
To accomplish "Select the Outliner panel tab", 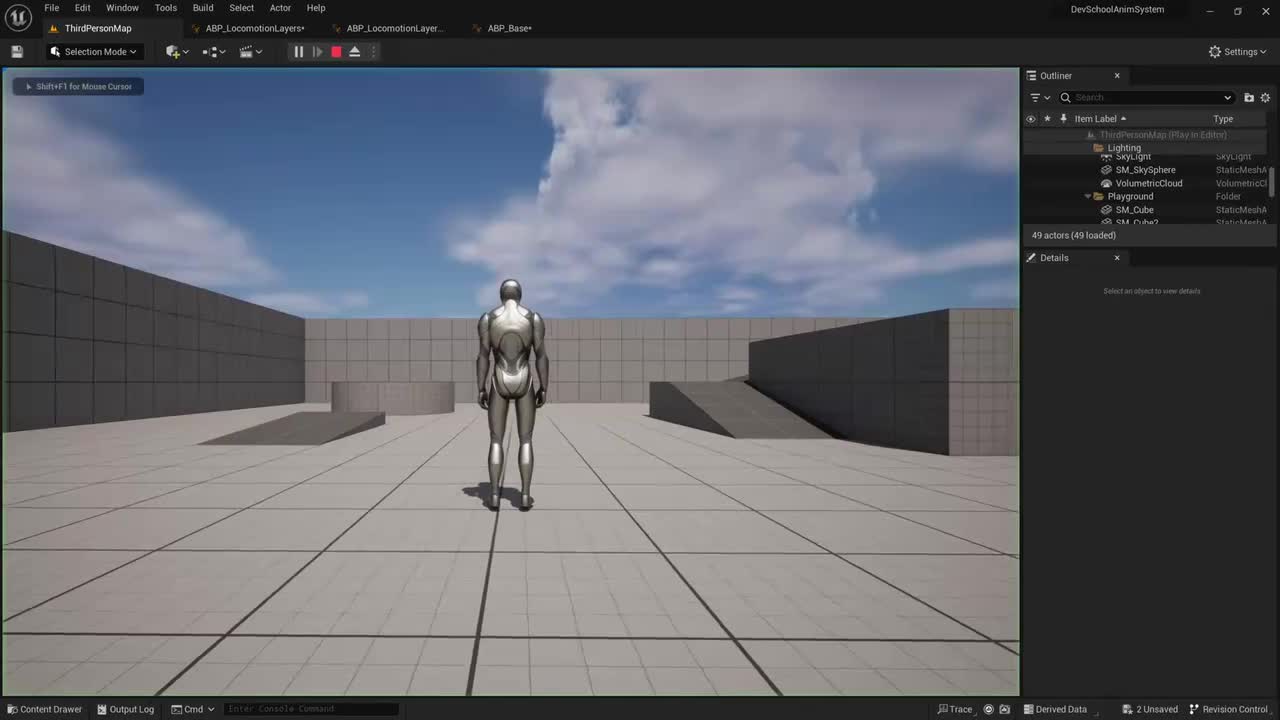I will (1055, 76).
